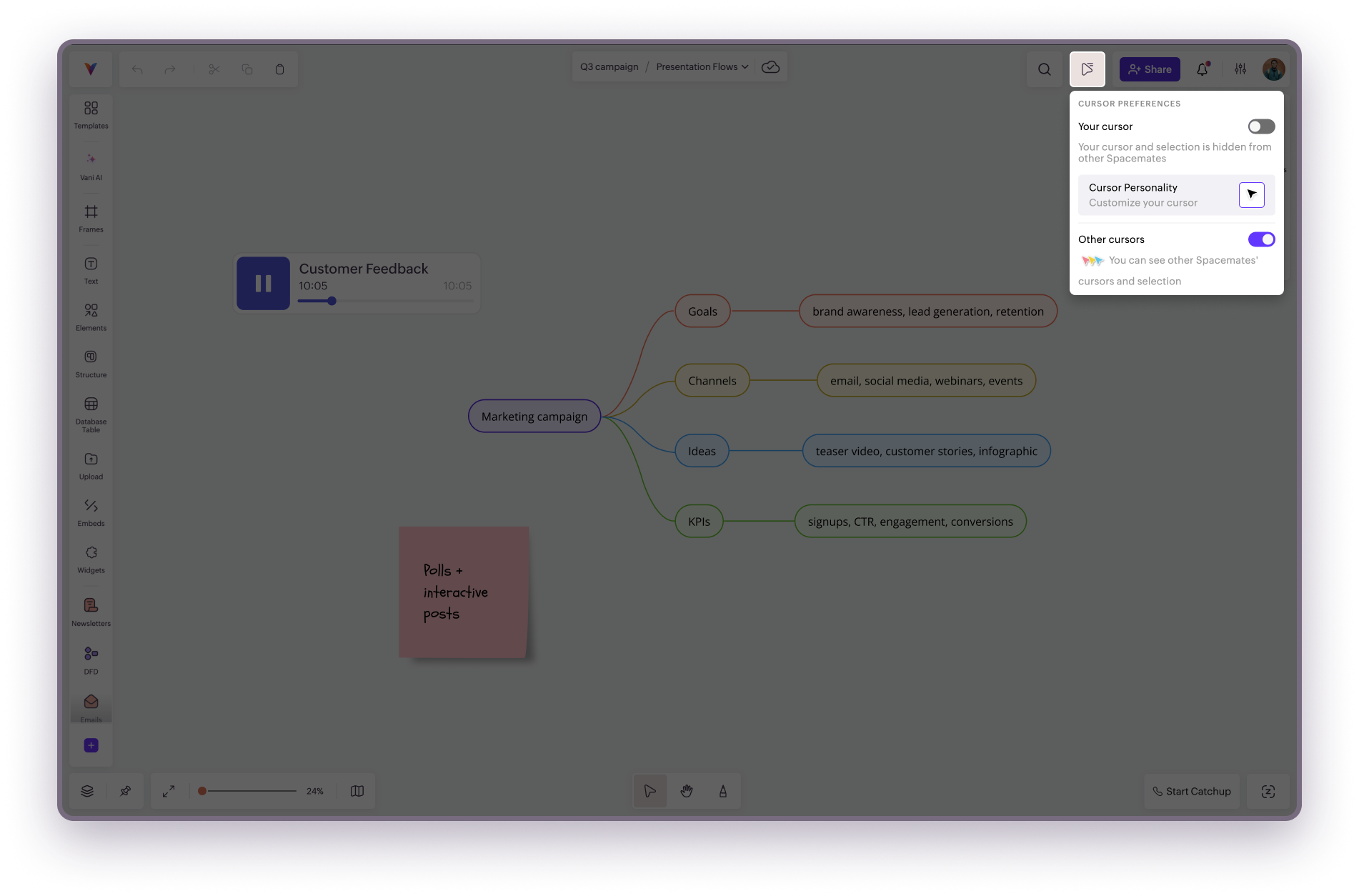This screenshot has height=896, width=1359.
Task: Select the Marketing campaign root node
Action: (x=534, y=417)
